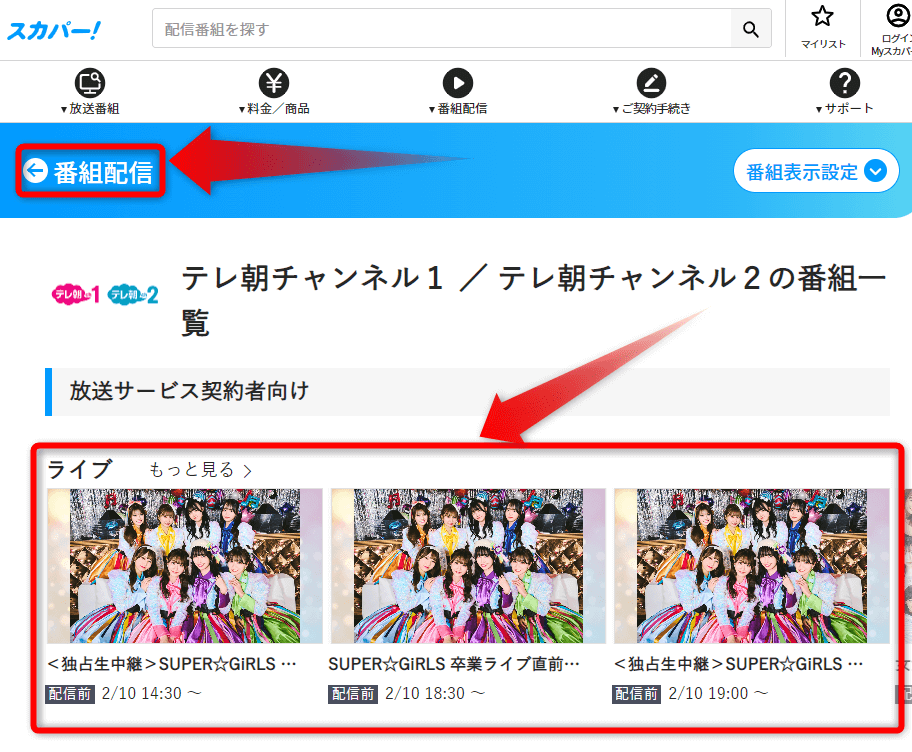Click the chevron in 番組表示設定 button
The image size is (912, 752).
875,172
